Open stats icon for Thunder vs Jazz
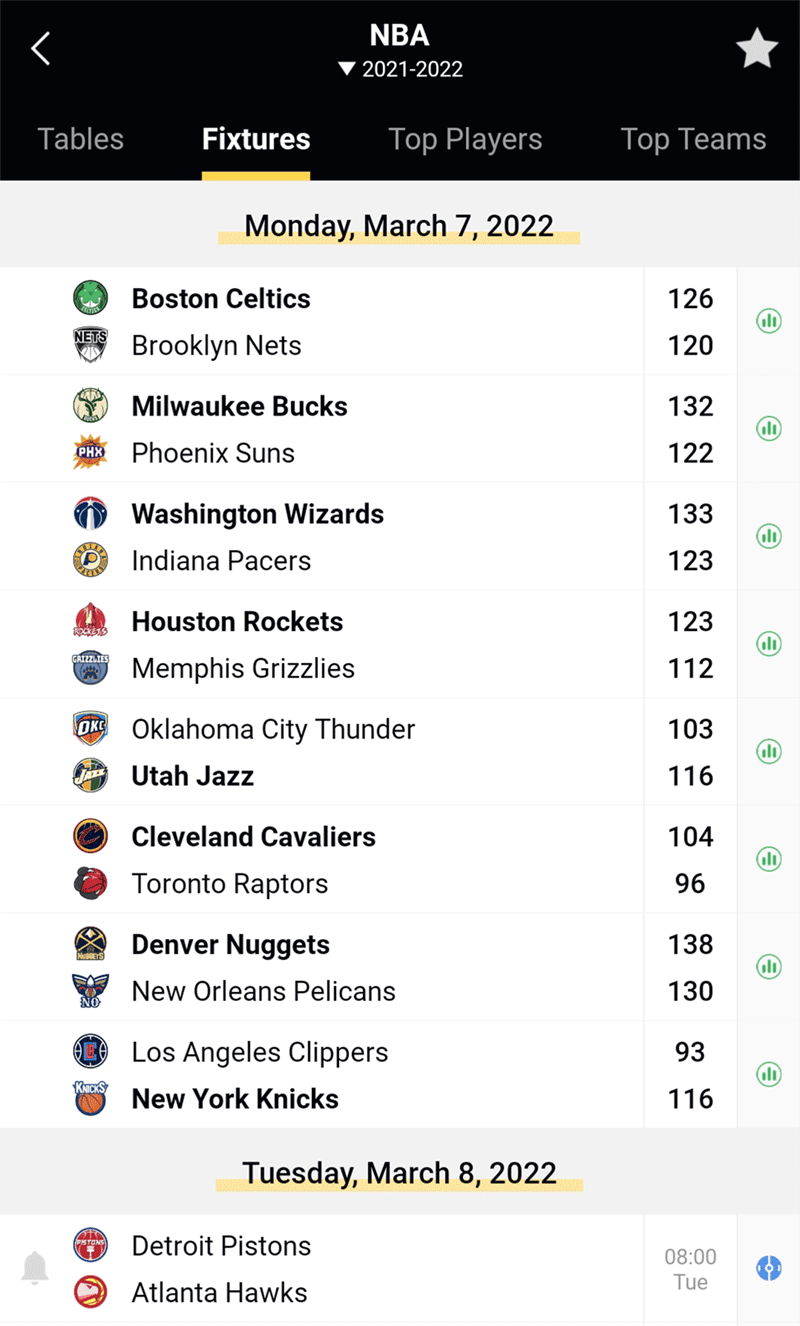 point(769,751)
